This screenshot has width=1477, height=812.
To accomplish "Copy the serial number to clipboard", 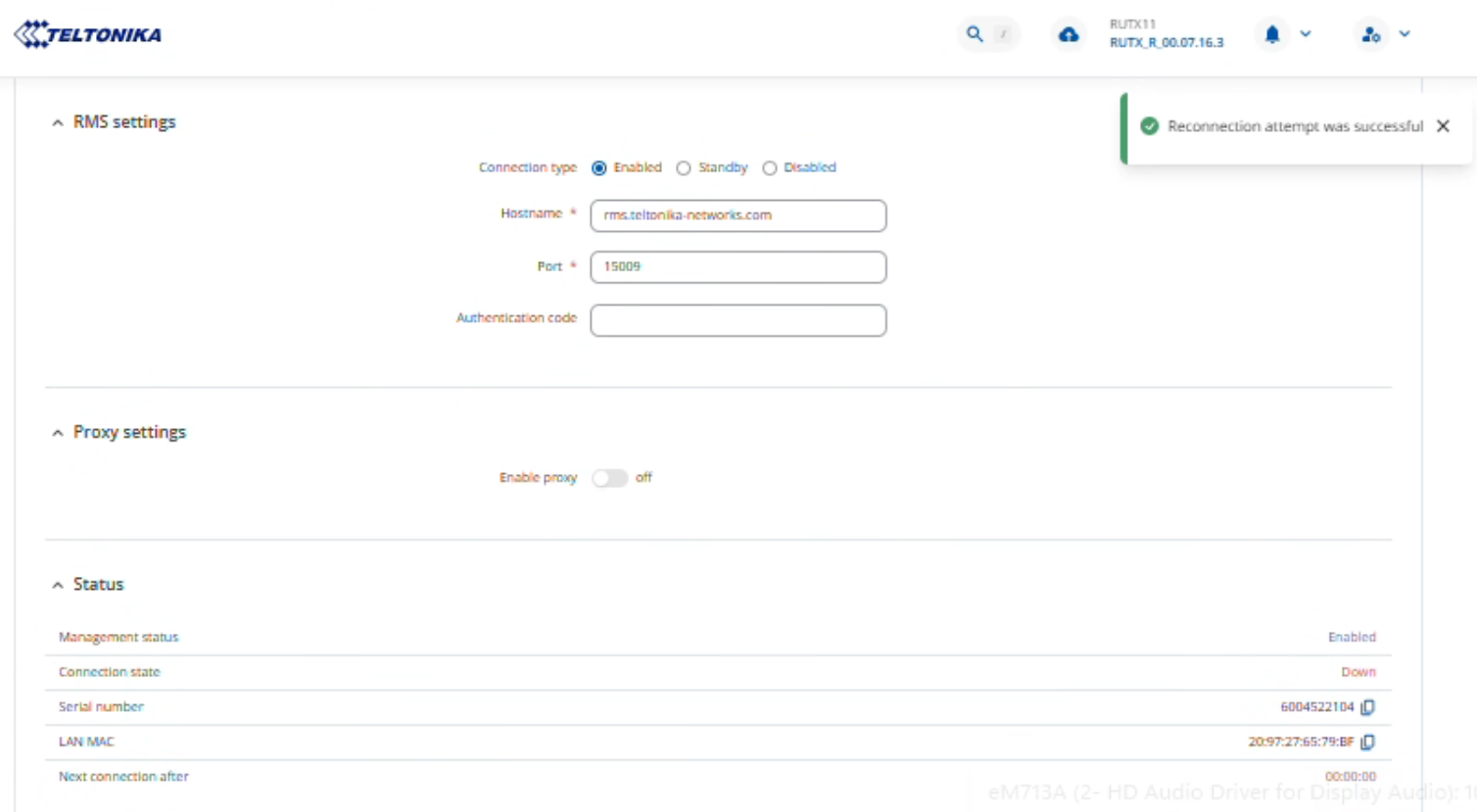I will click(x=1368, y=707).
